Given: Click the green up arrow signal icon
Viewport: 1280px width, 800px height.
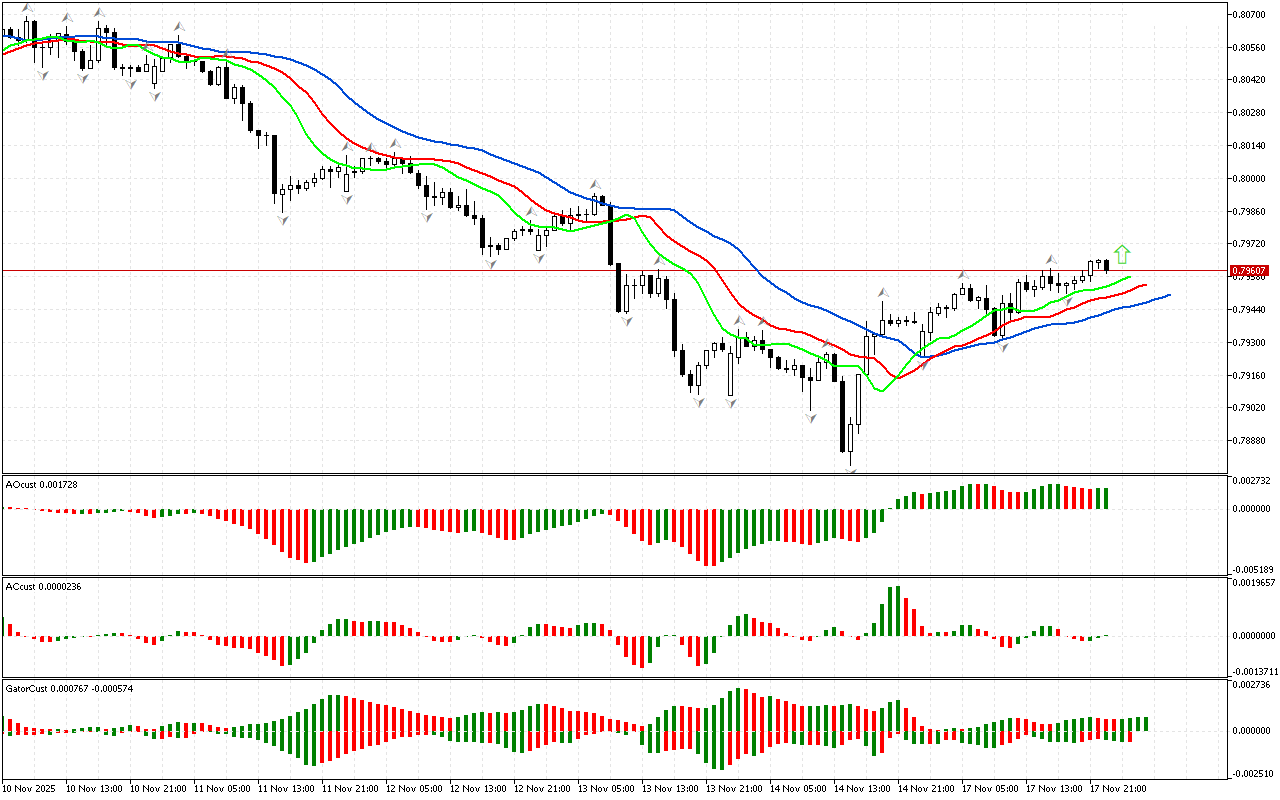Looking at the screenshot, I should [1123, 254].
